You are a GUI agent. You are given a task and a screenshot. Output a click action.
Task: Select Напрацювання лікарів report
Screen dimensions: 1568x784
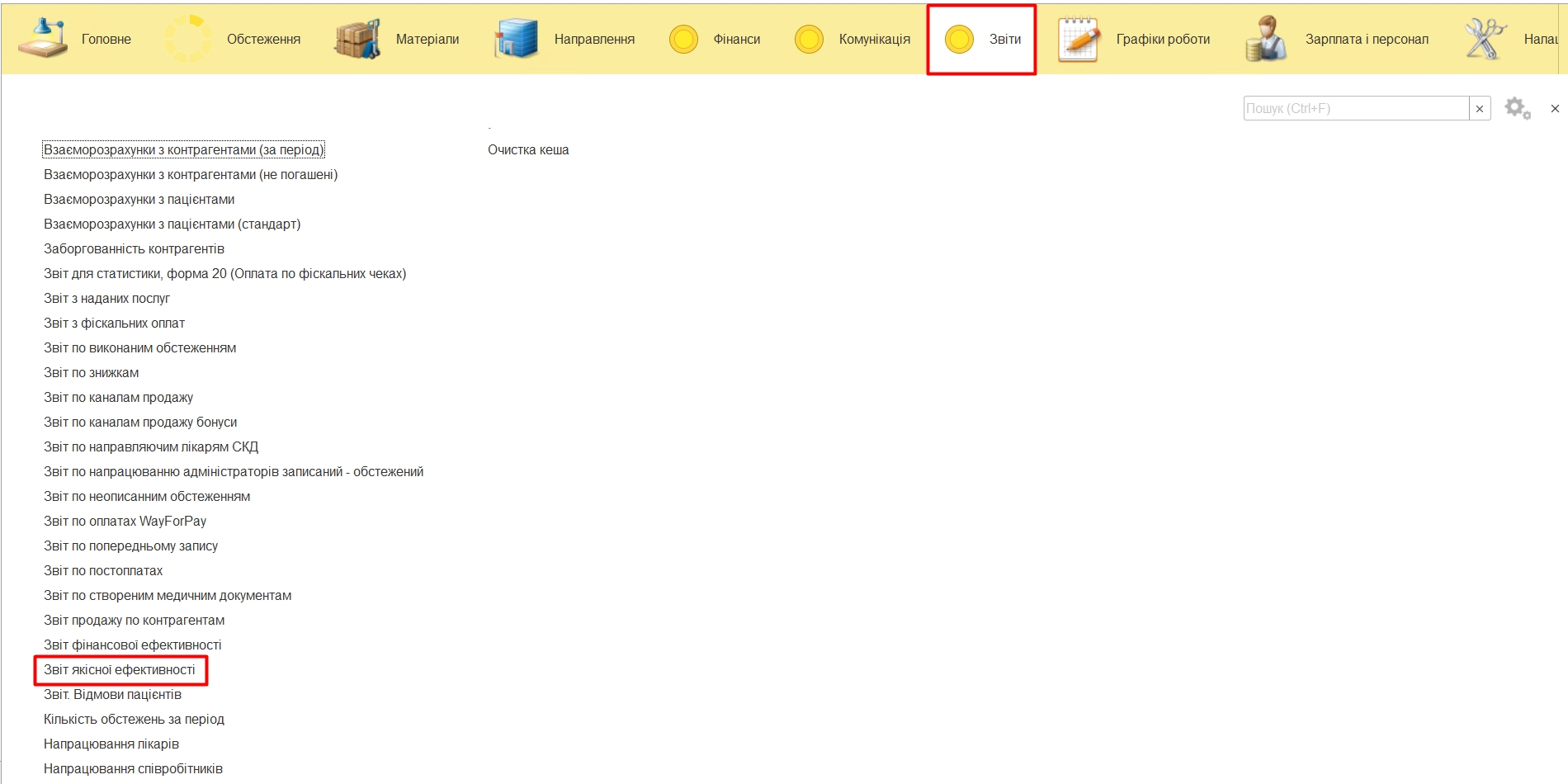point(111,744)
